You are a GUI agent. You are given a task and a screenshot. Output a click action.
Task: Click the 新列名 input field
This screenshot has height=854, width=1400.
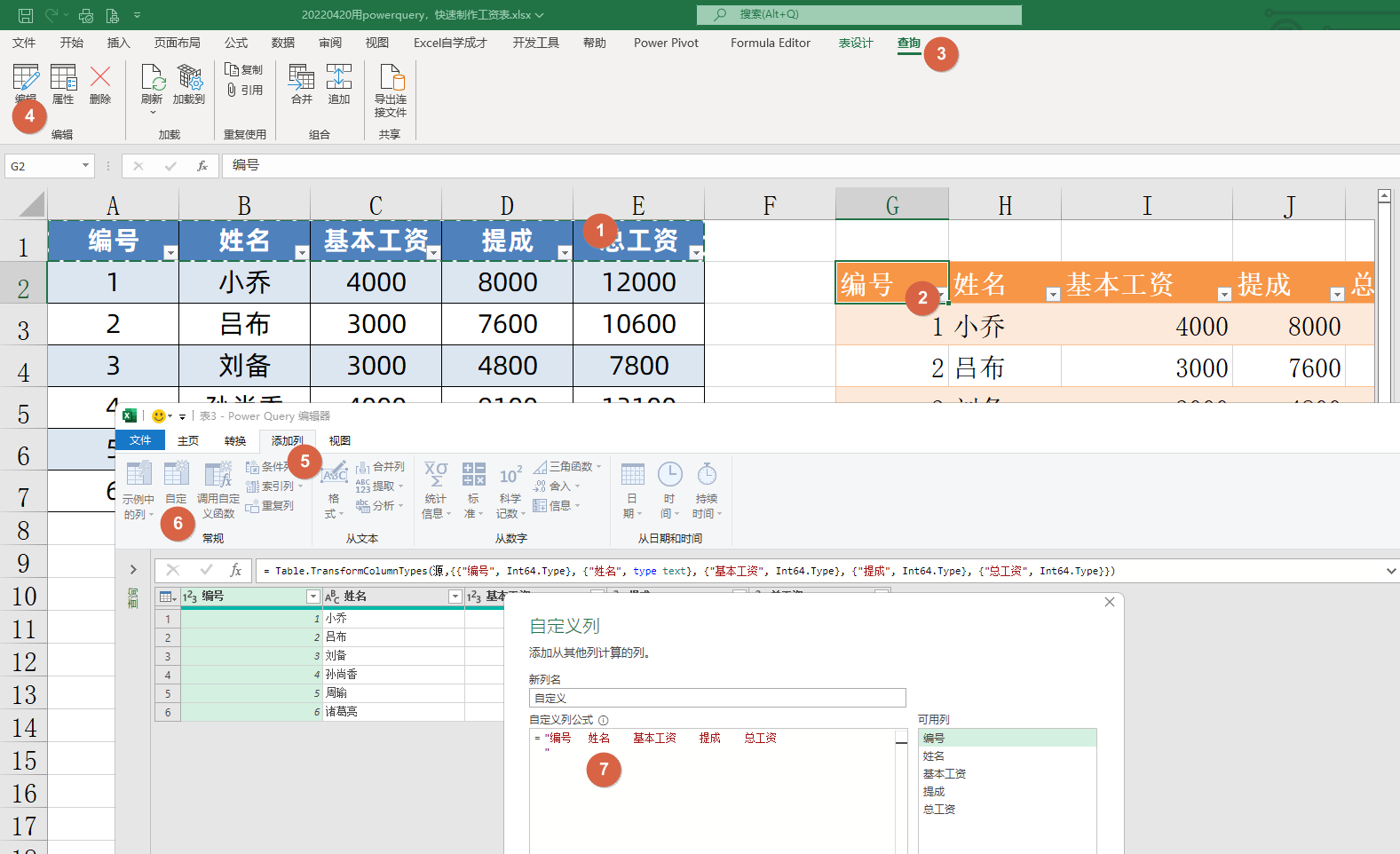[717, 698]
